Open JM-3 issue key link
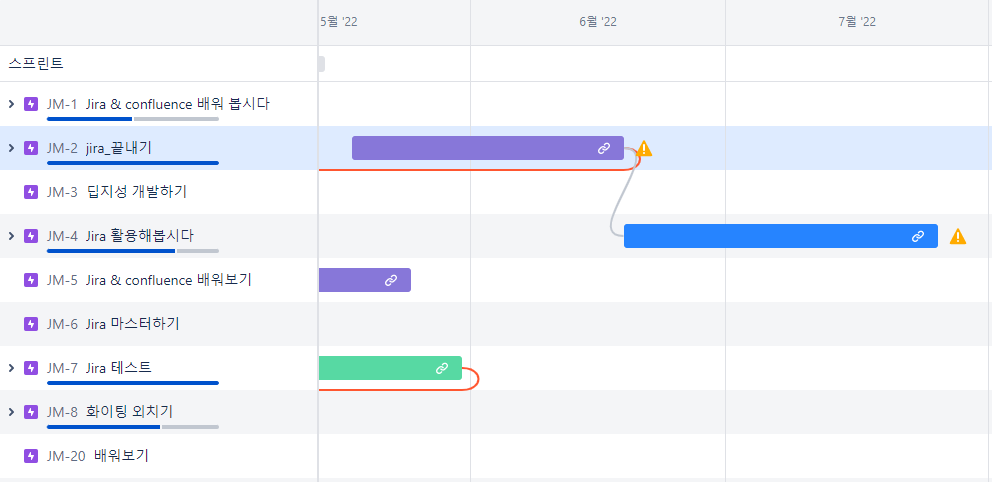The image size is (992, 482). point(62,192)
